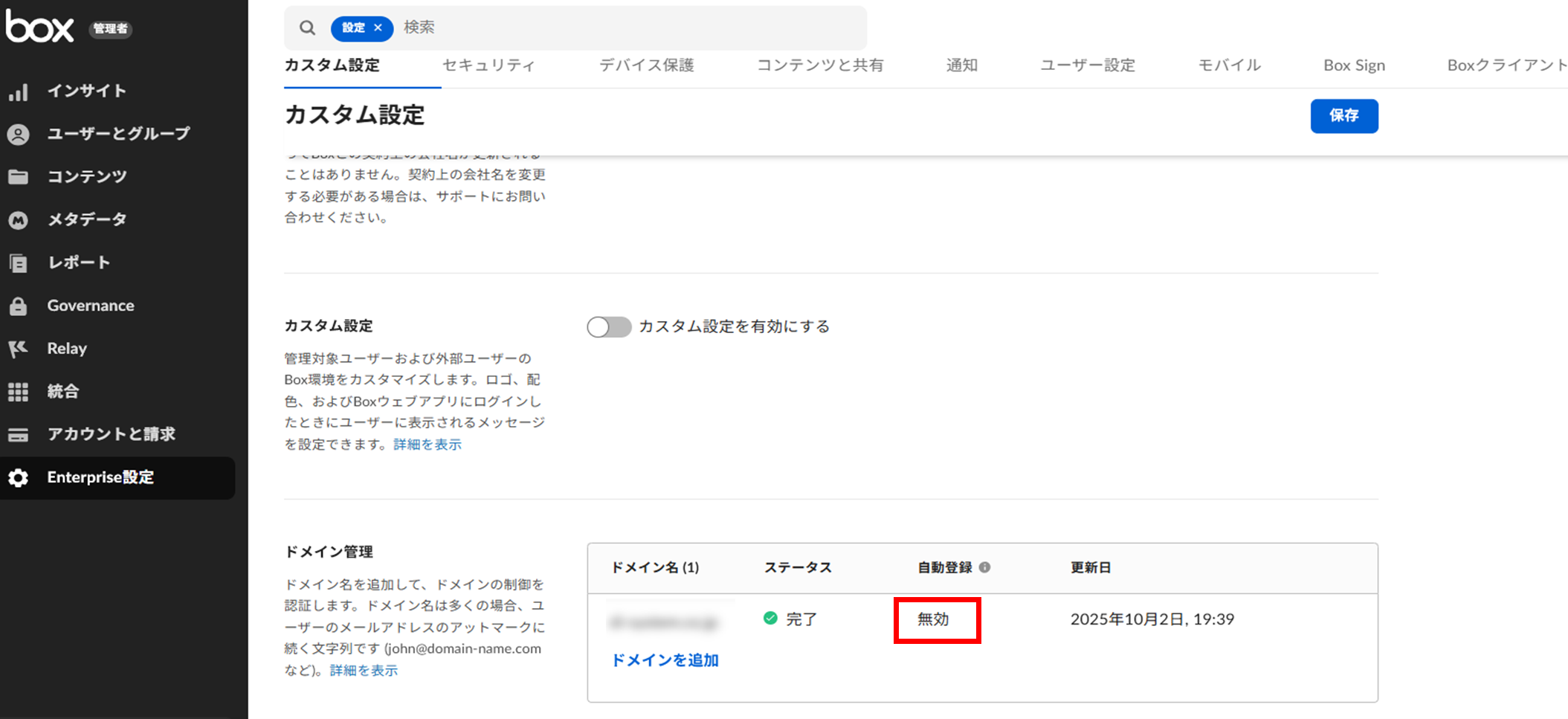
Task: Click the info icon beside 自動登録
Action: tap(984, 567)
